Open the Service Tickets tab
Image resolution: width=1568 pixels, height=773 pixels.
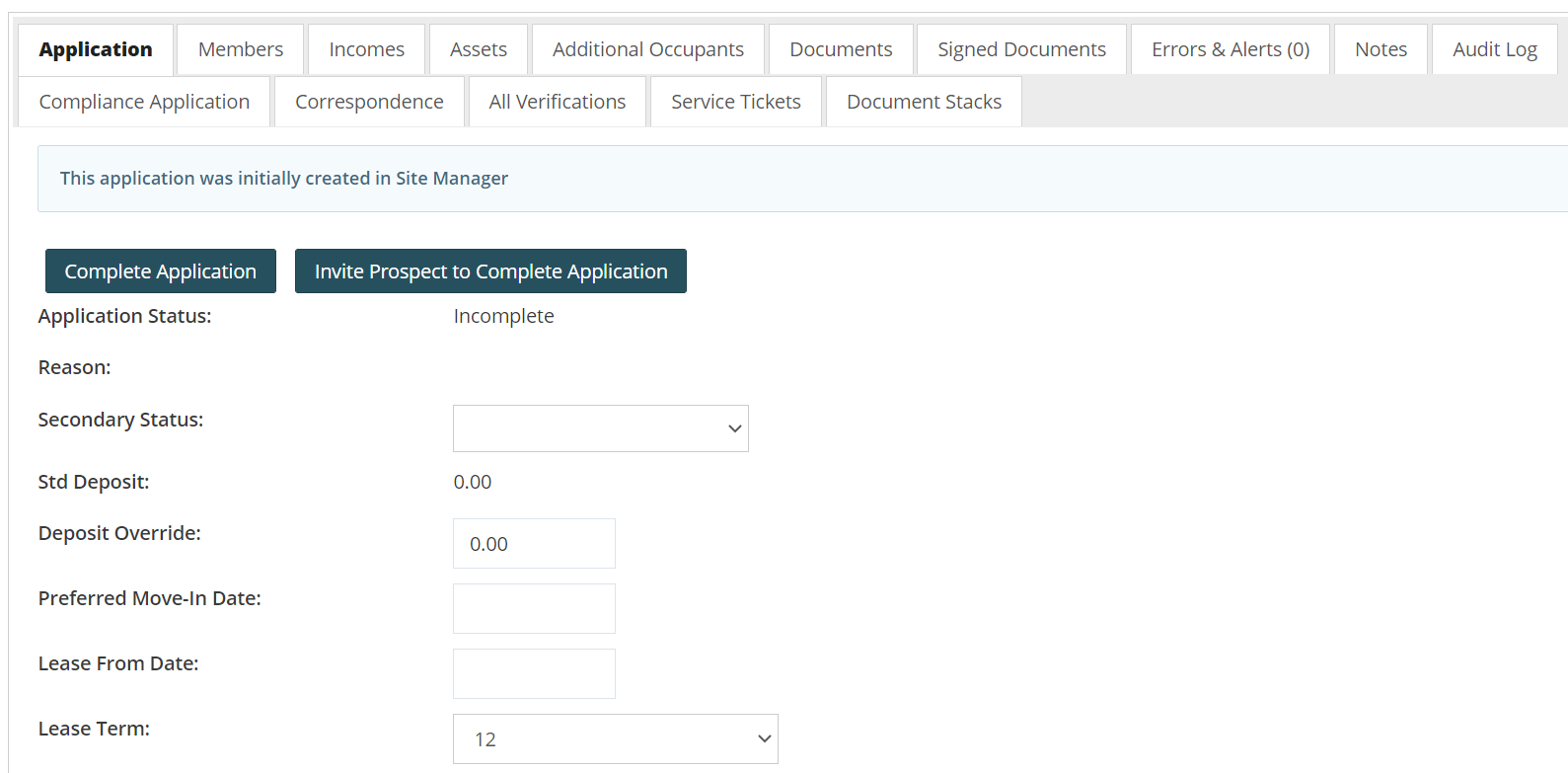click(x=735, y=102)
